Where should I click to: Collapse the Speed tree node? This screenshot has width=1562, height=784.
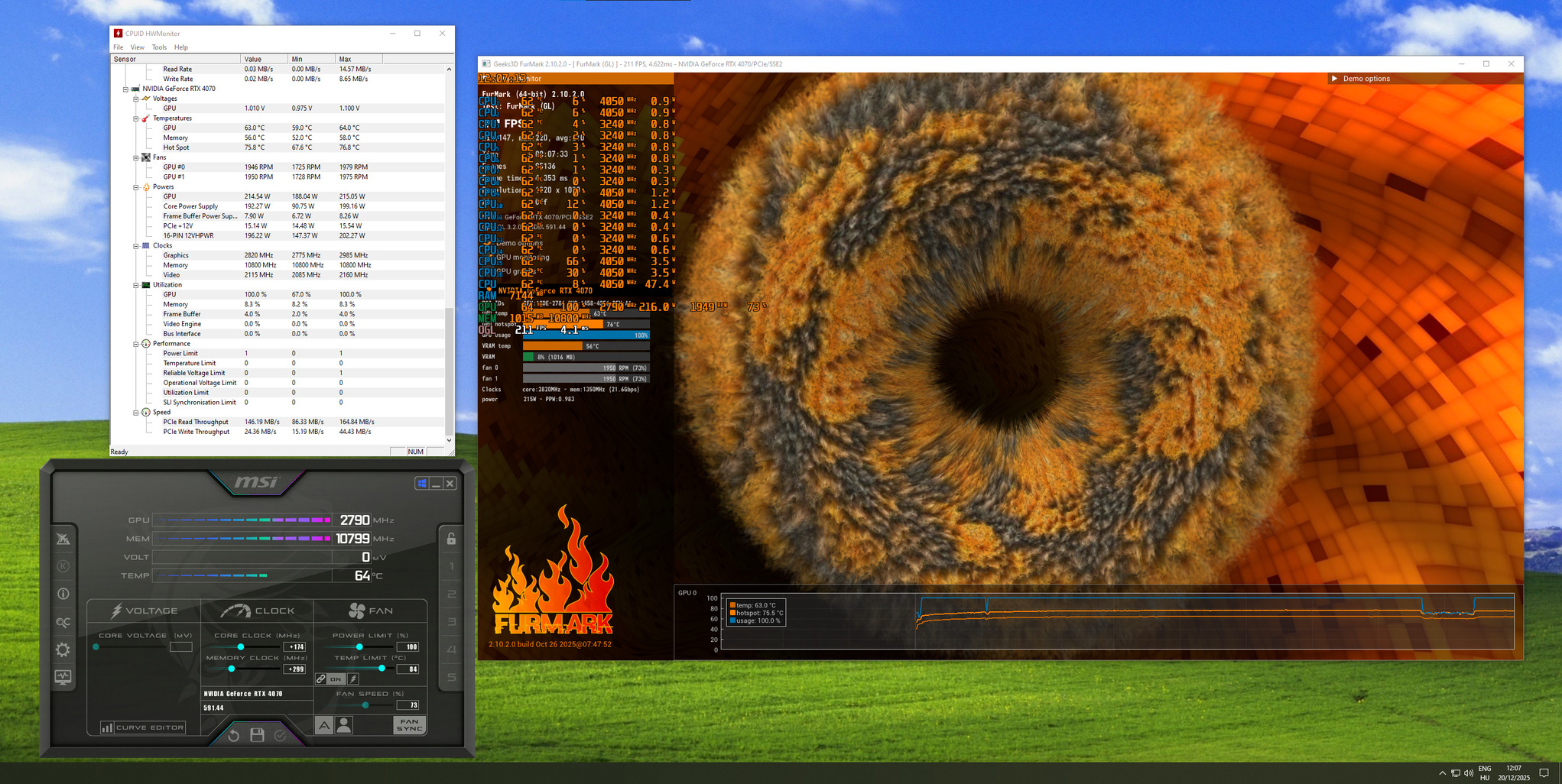pyautogui.click(x=136, y=413)
